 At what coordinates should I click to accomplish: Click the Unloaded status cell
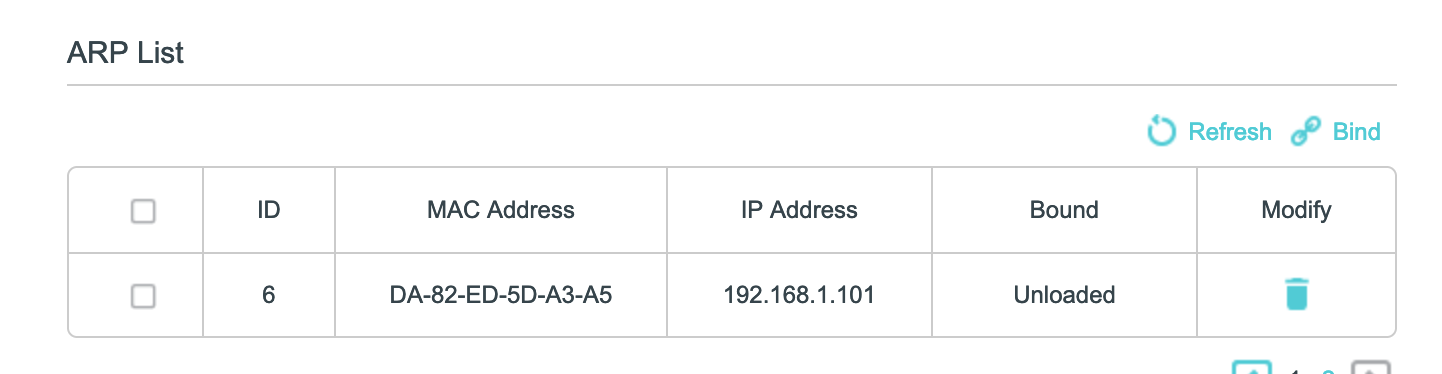click(x=1064, y=295)
